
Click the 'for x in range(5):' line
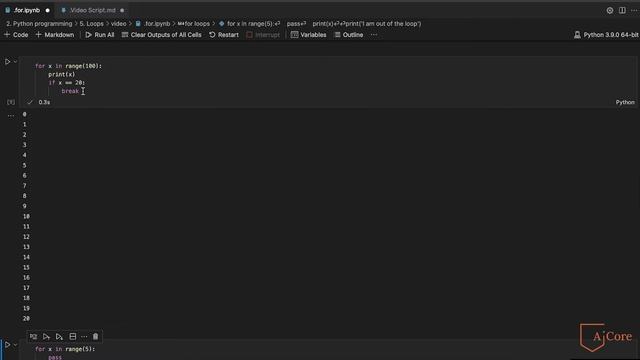coord(65,349)
